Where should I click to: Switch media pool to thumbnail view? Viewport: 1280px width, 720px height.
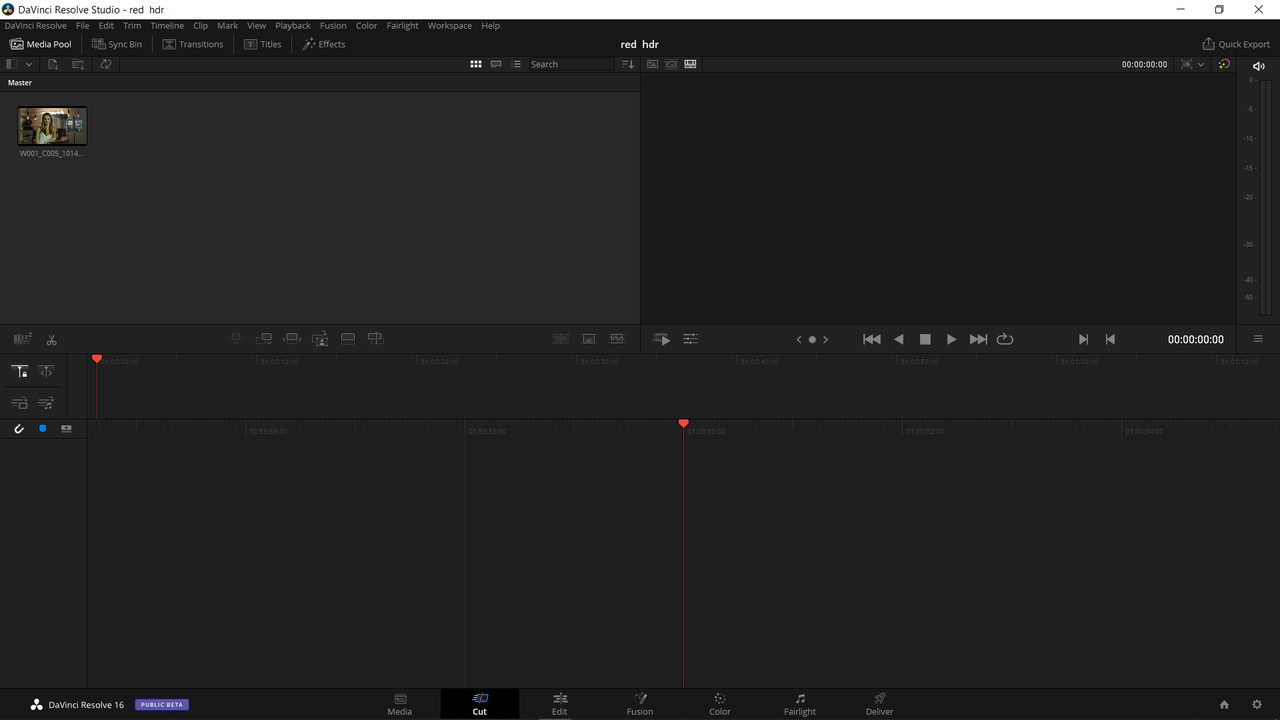(476, 64)
